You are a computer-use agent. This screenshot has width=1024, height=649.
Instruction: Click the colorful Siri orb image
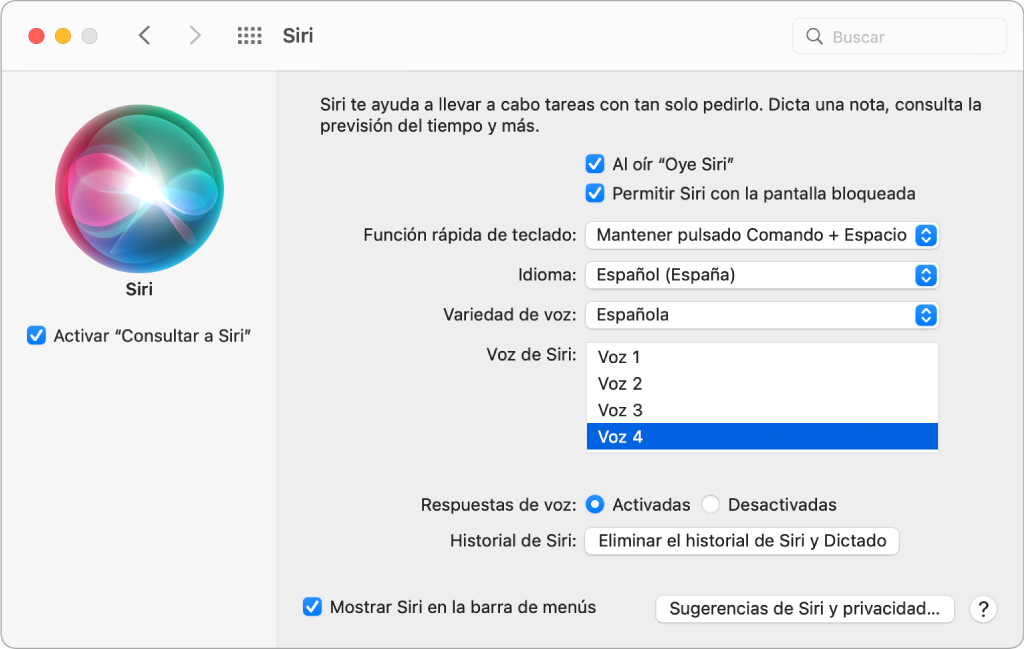[139, 188]
